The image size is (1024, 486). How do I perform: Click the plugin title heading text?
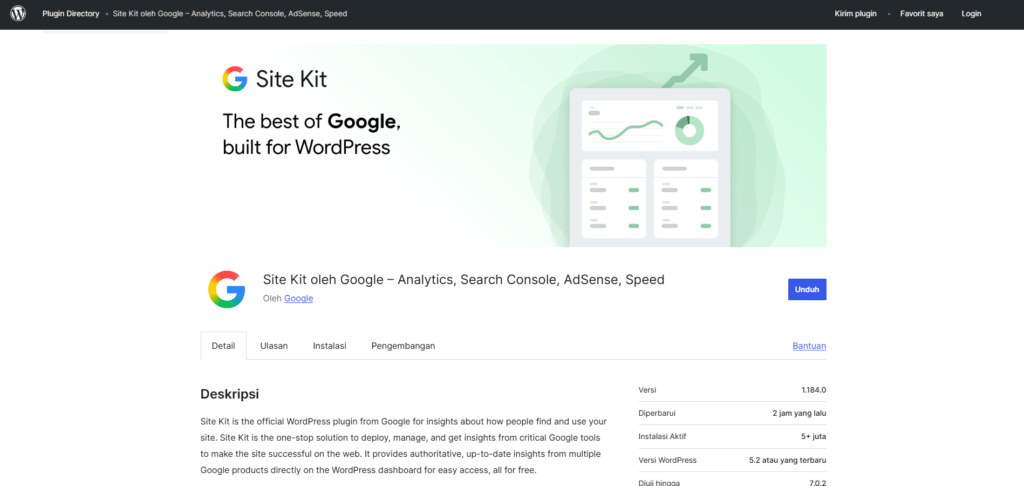tap(464, 280)
